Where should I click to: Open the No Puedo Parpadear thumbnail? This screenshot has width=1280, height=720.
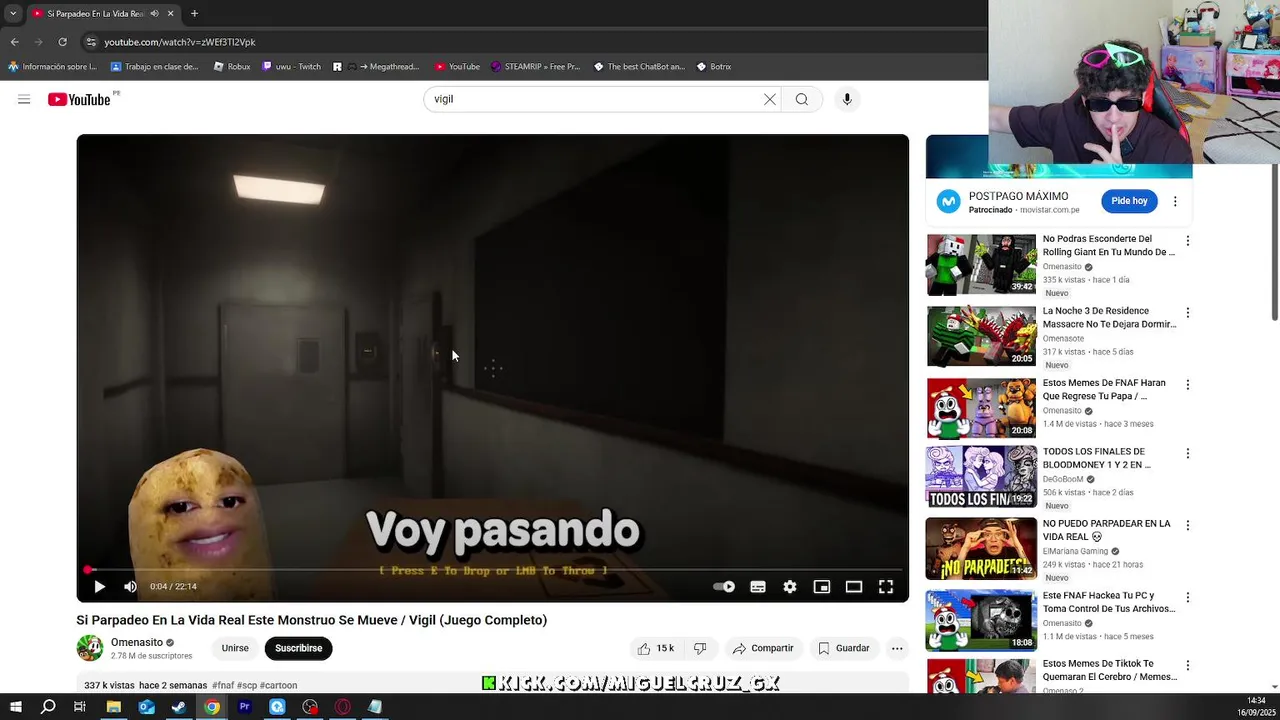point(981,548)
